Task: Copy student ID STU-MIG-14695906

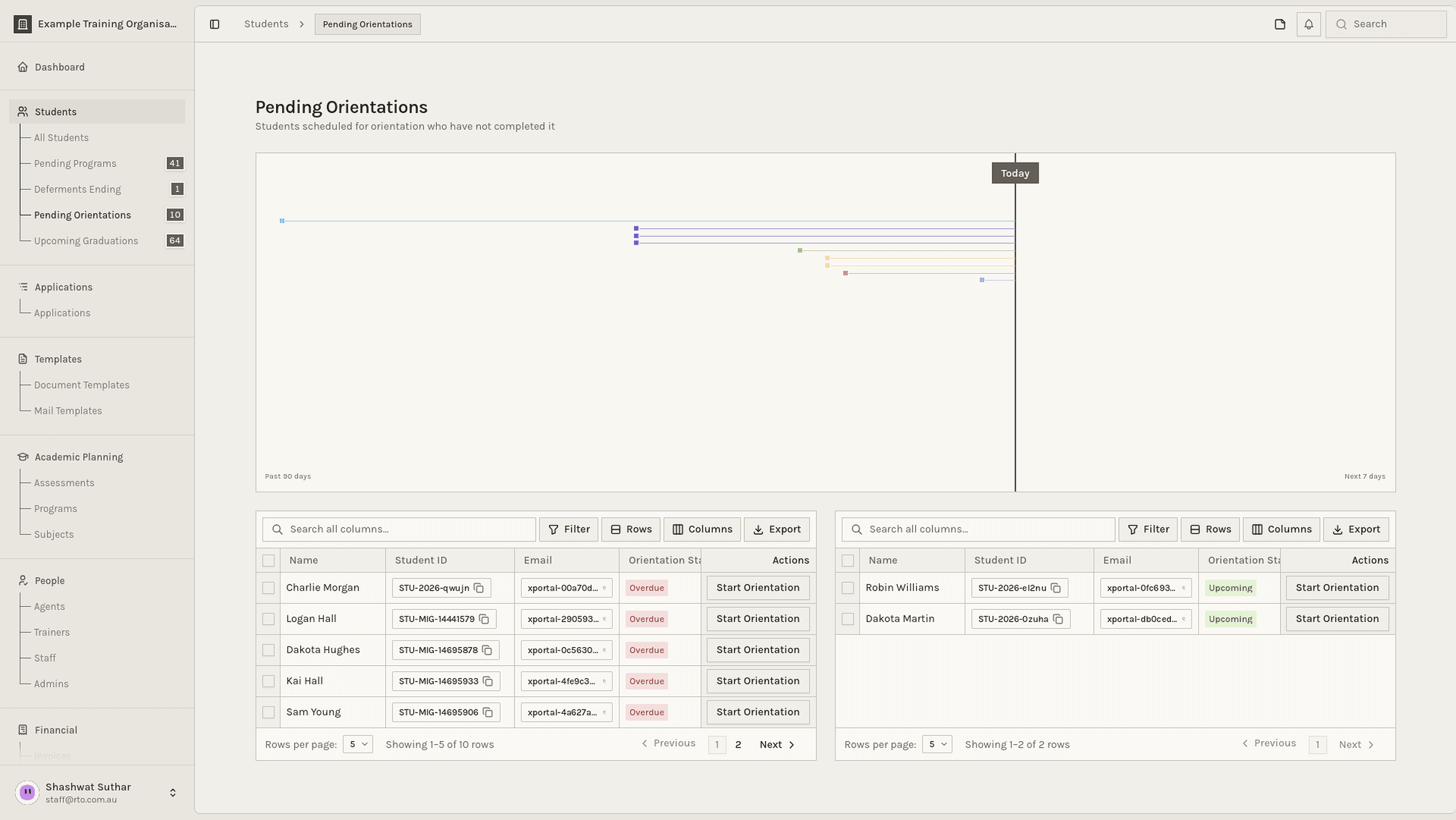Action: tap(488, 712)
